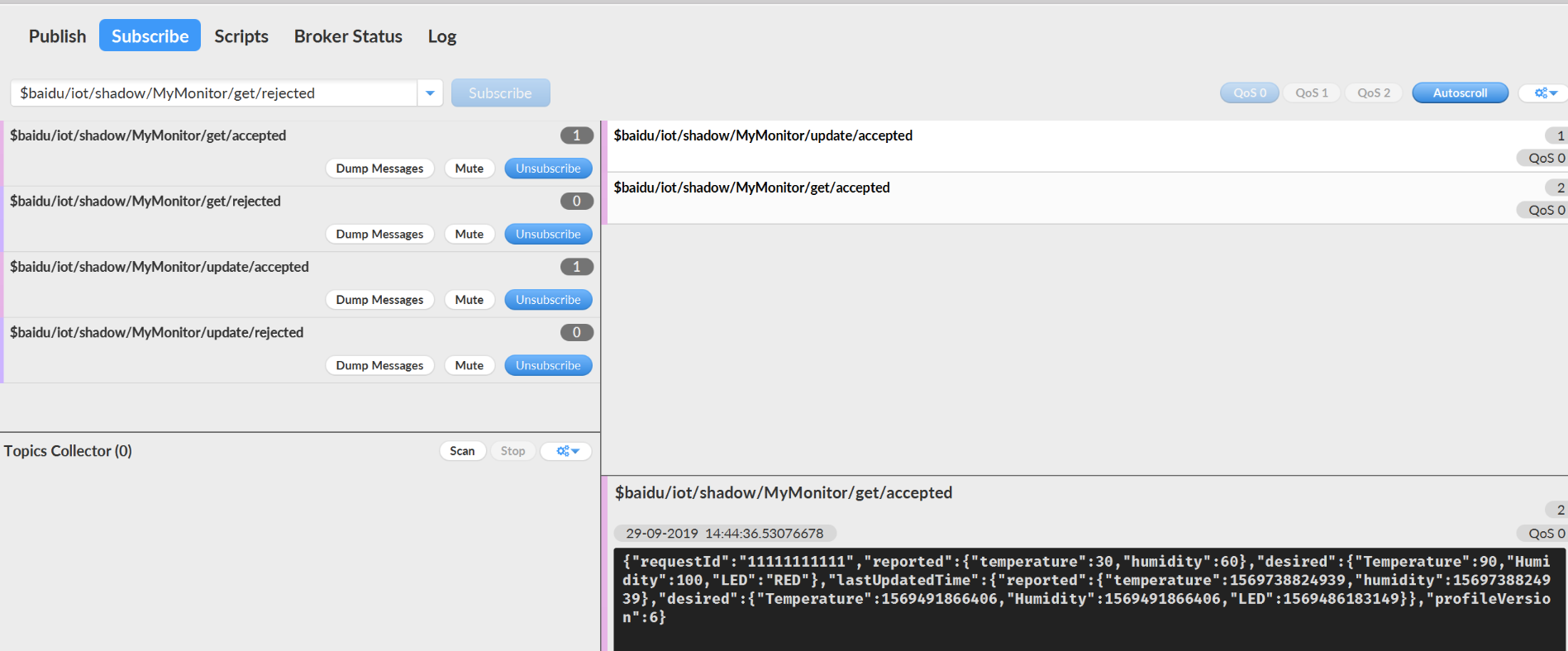Open the Broker Status tab
This screenshot has height=651, width=1568.
[348, 36]
